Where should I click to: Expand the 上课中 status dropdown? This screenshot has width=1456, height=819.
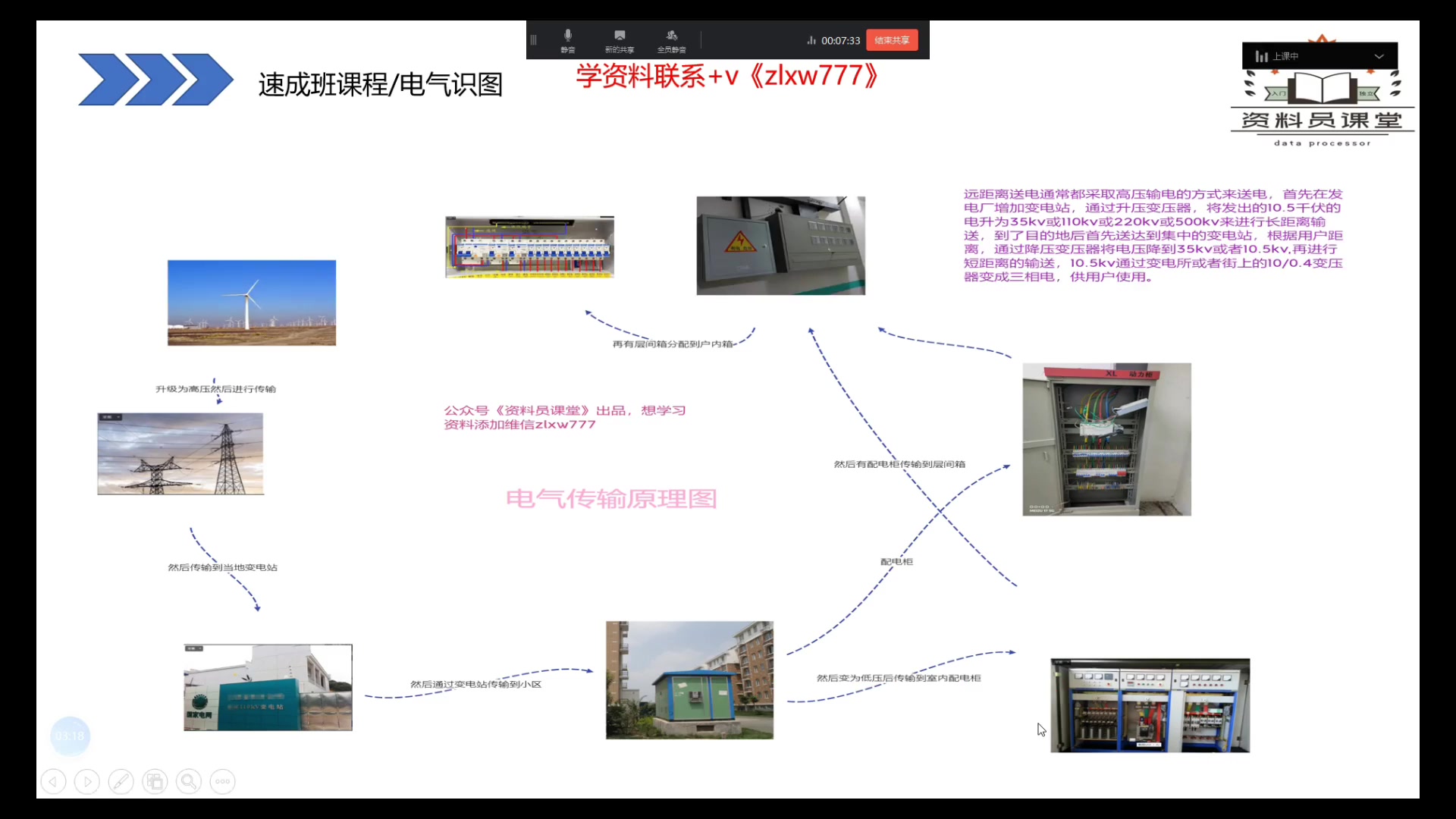[1379, 56]
